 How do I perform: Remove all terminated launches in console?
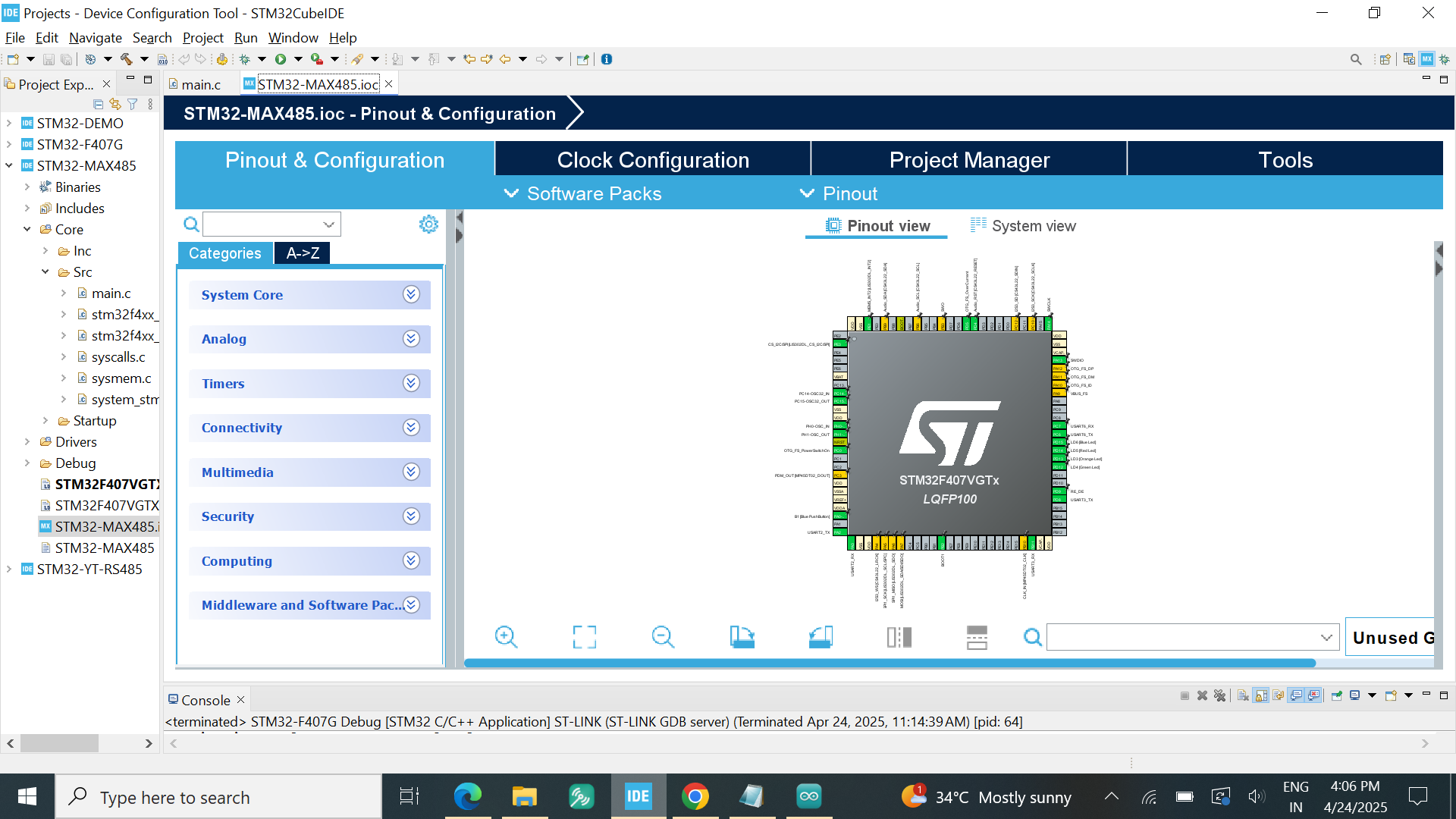(1219, 695)
